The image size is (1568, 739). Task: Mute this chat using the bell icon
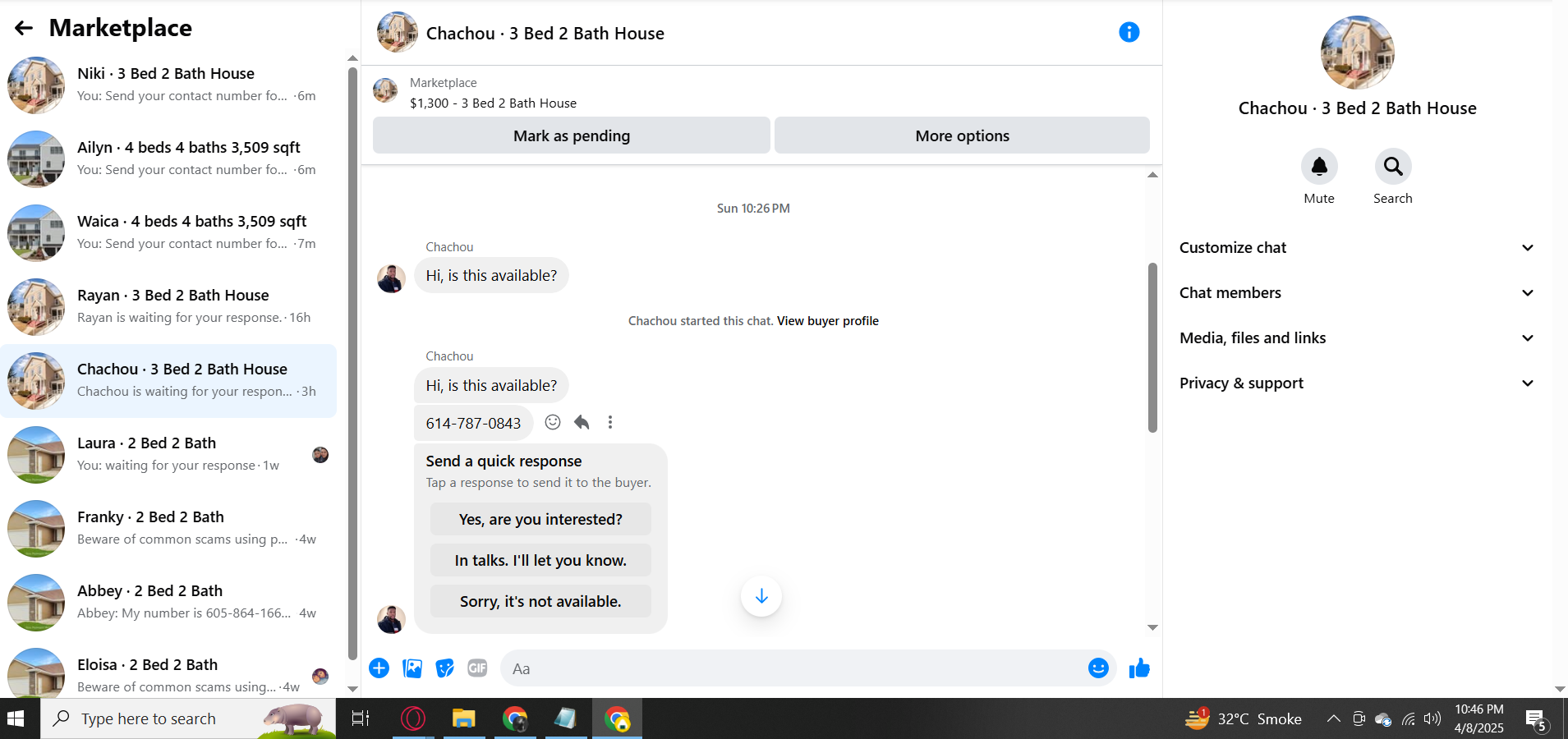click(x=1319, y=167)
